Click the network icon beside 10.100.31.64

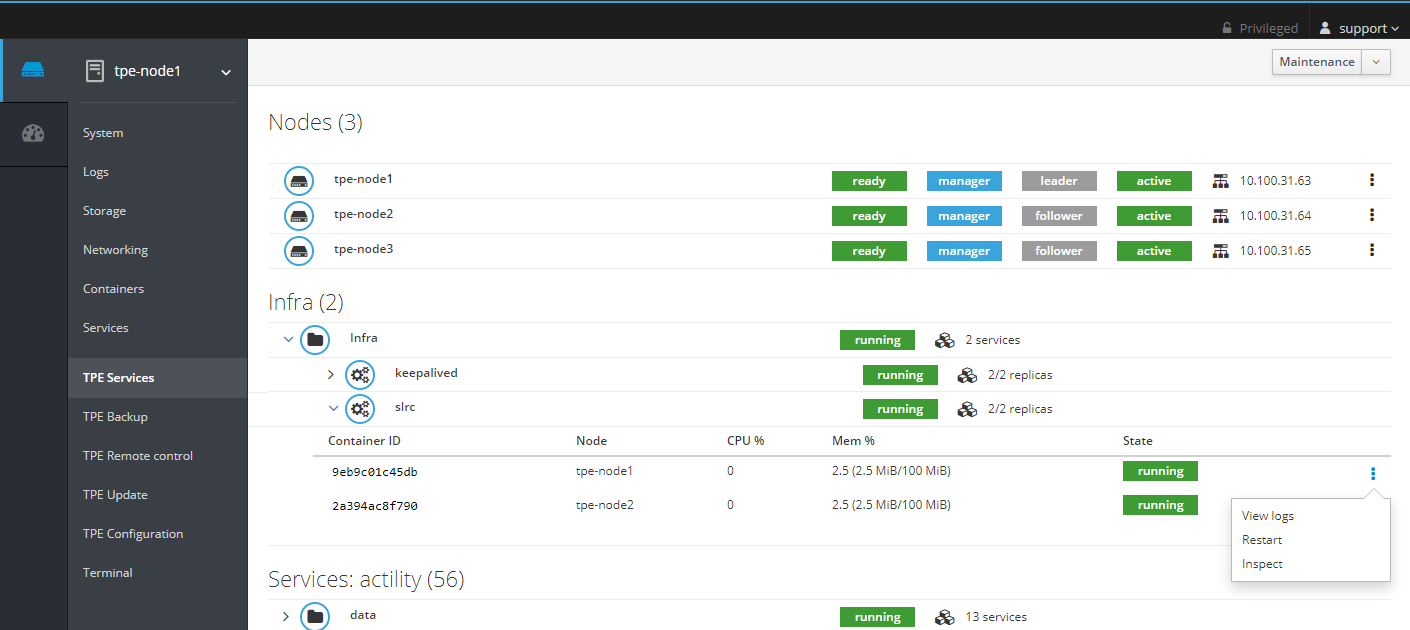click(1220, 216)
